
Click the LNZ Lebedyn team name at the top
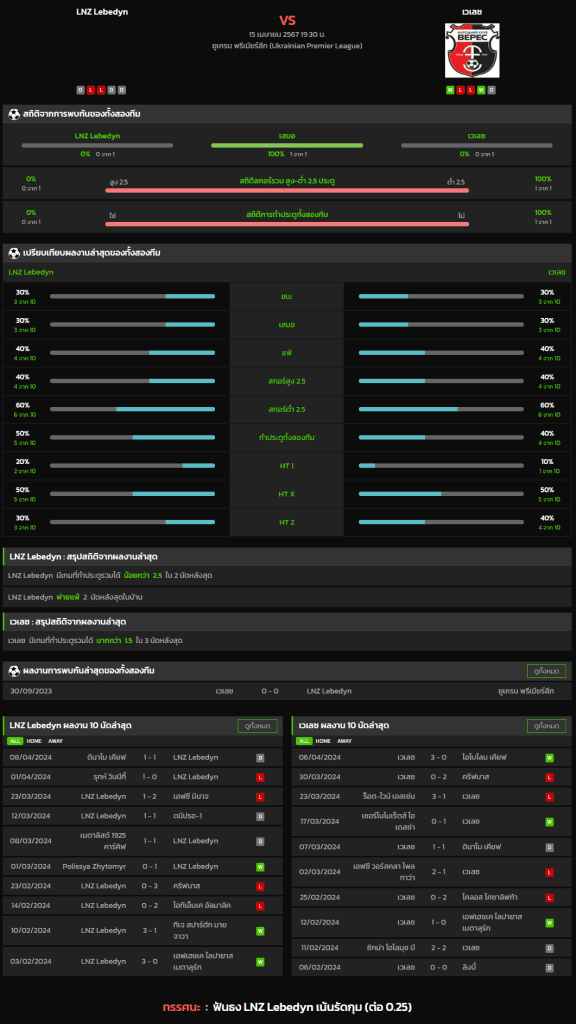[102, 12]
